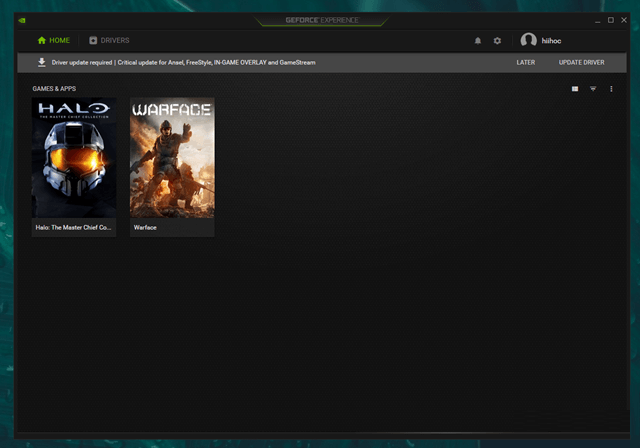This screenshot has width=640, height=448.
Task: Click the NVIDIA logo in title bar
Action: click(22, 20)
